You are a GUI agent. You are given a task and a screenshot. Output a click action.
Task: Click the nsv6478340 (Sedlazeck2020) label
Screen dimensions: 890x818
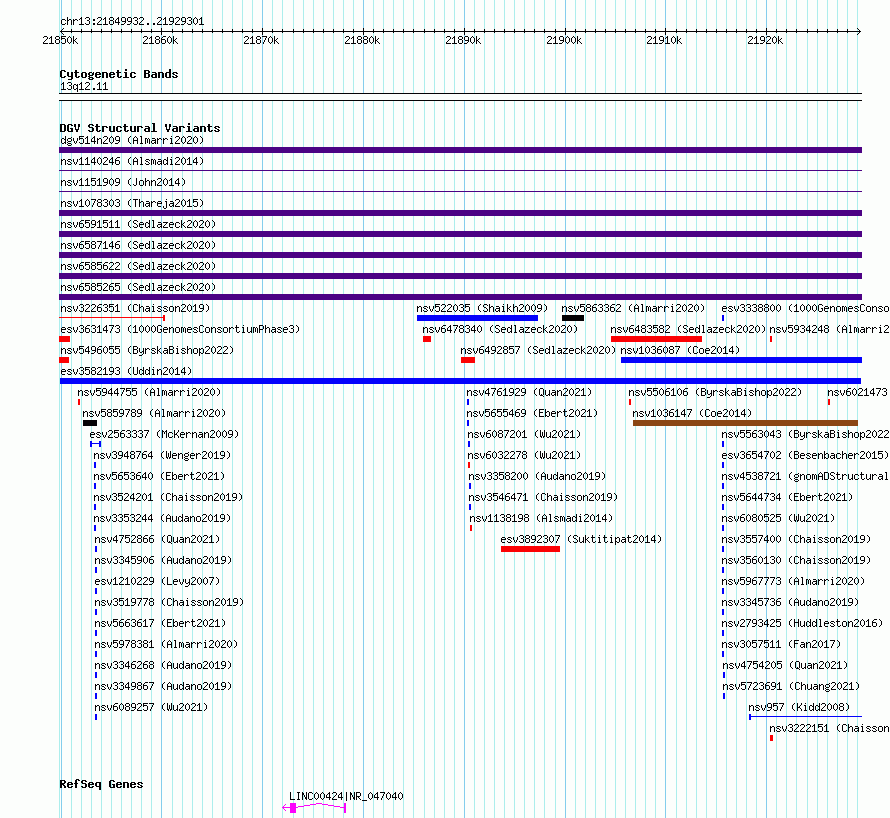click(500, 329)
